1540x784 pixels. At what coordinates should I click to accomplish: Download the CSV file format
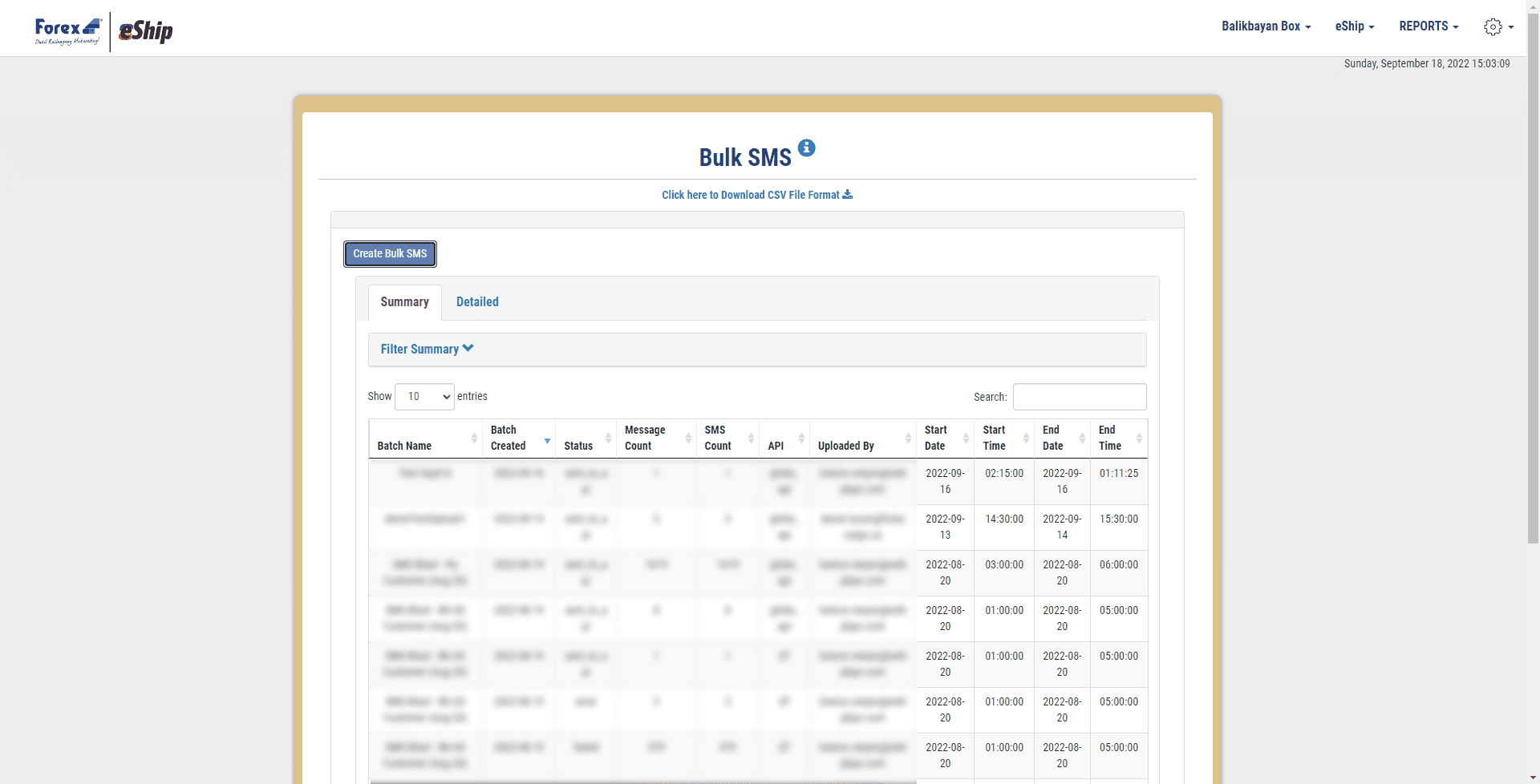[757, 195]
